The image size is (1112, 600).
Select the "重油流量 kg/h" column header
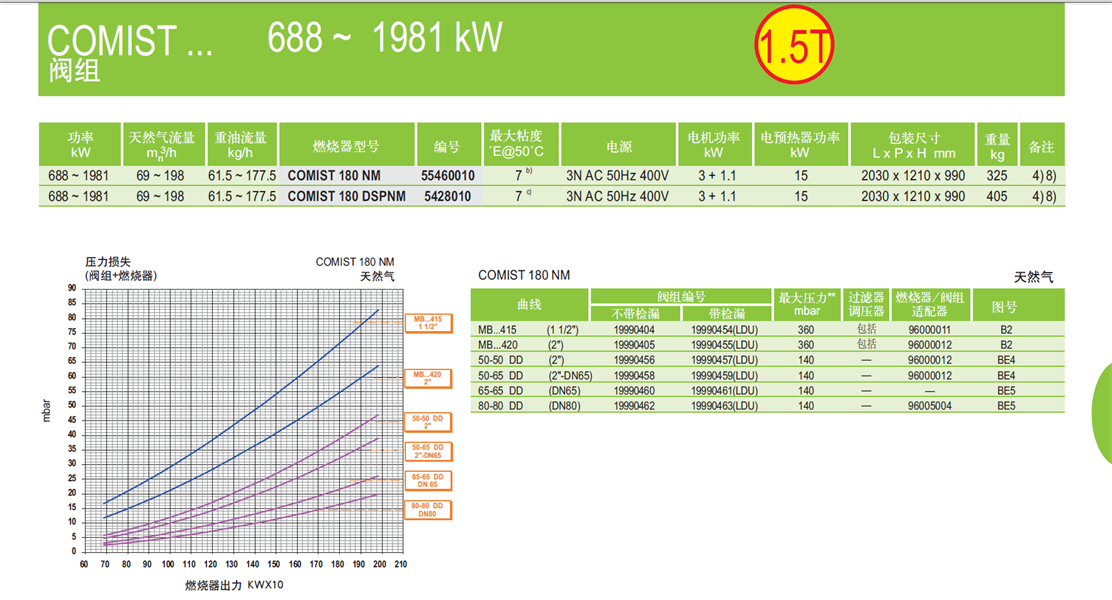coord(241,145)
